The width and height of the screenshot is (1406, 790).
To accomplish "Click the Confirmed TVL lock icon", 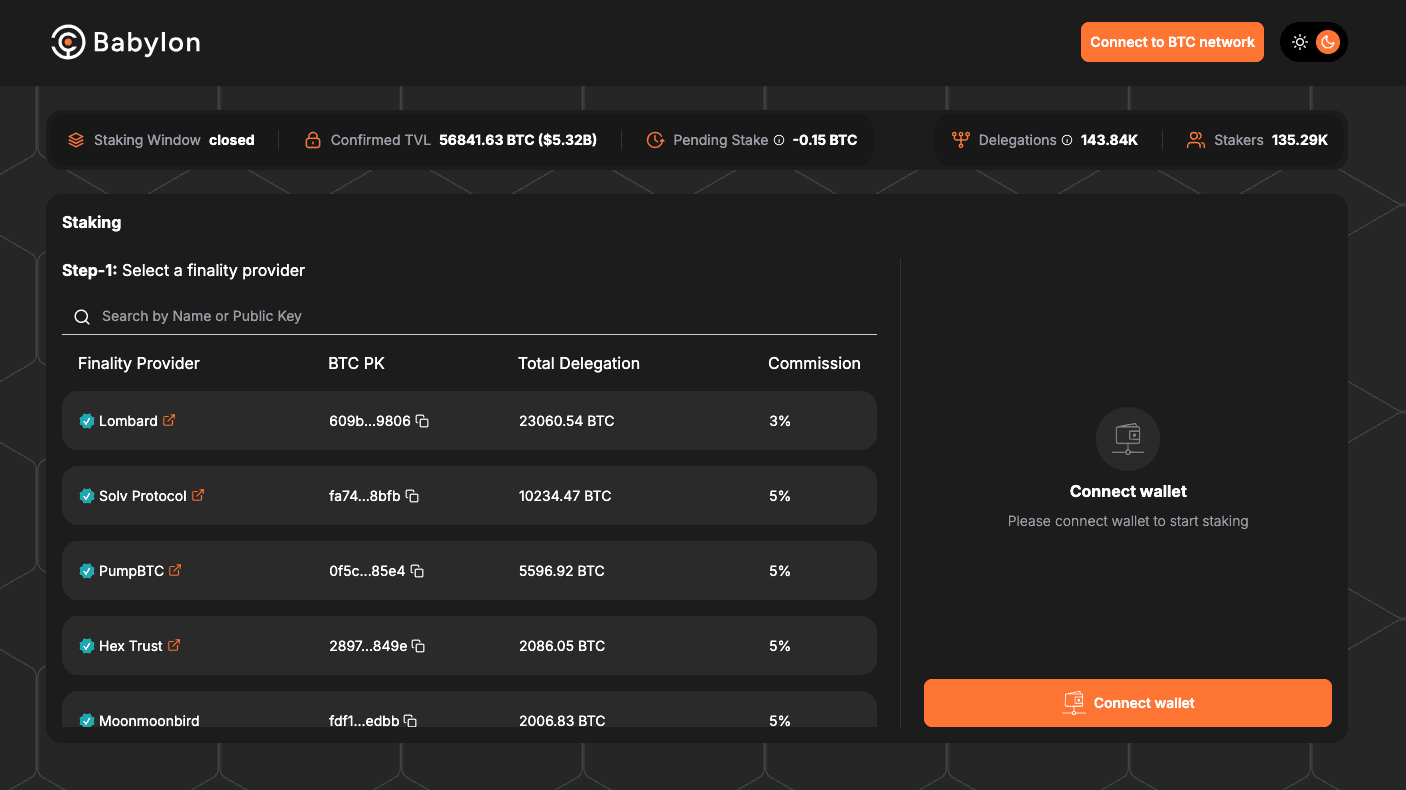I will click(313, 140).
